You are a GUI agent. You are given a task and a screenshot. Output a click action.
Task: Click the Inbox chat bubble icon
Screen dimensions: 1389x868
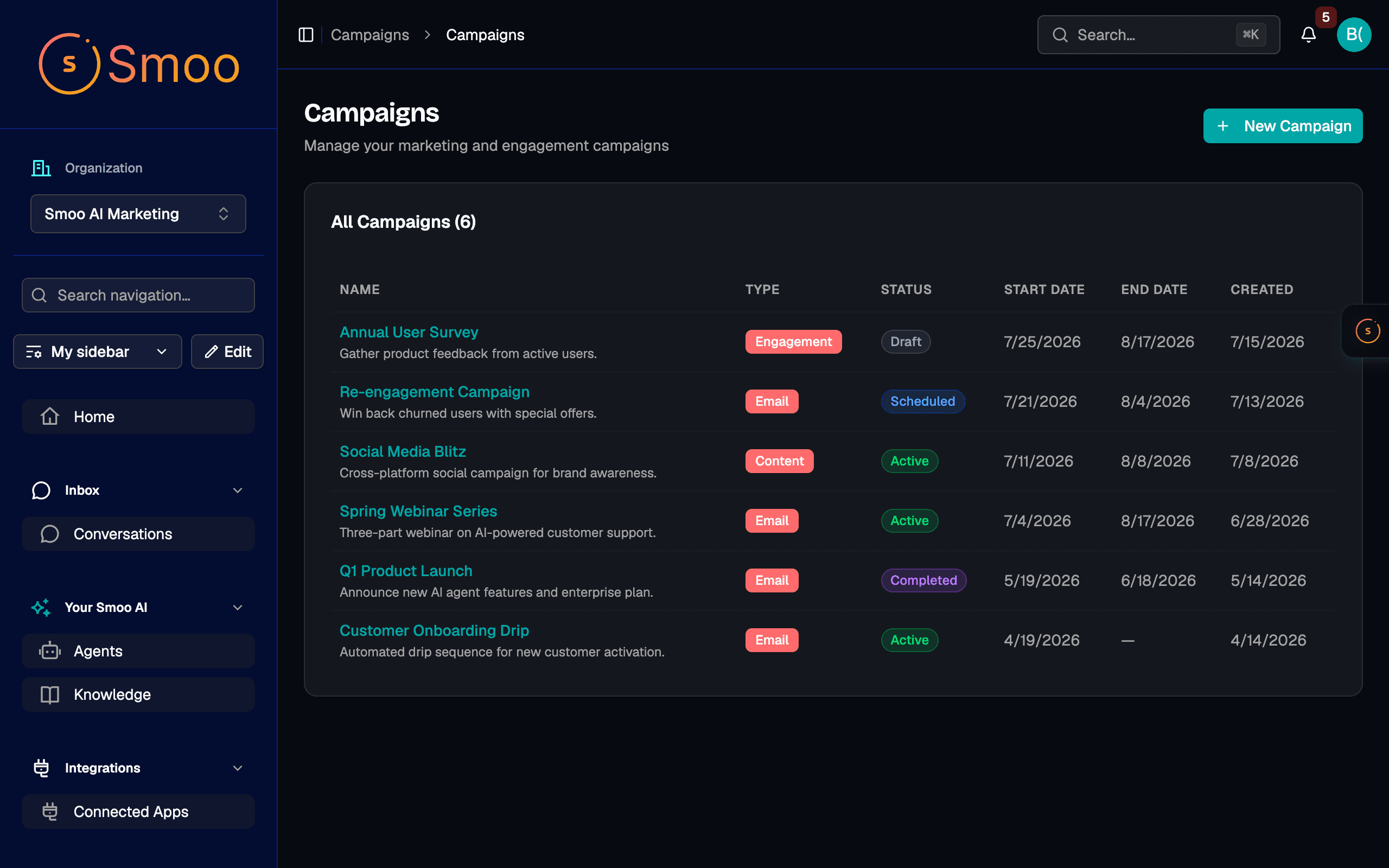(41, 490)
